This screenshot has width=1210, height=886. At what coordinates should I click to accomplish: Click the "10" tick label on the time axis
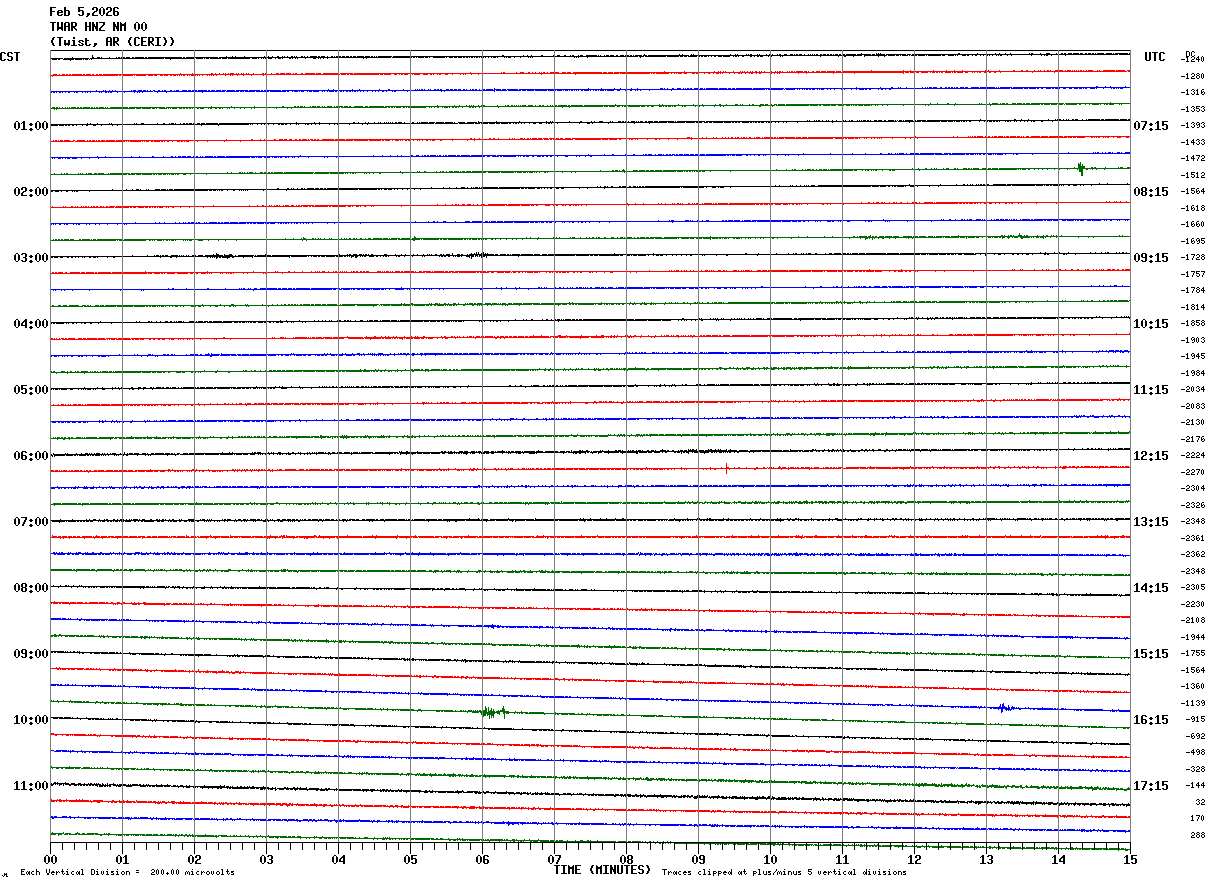tap(770, 860)
